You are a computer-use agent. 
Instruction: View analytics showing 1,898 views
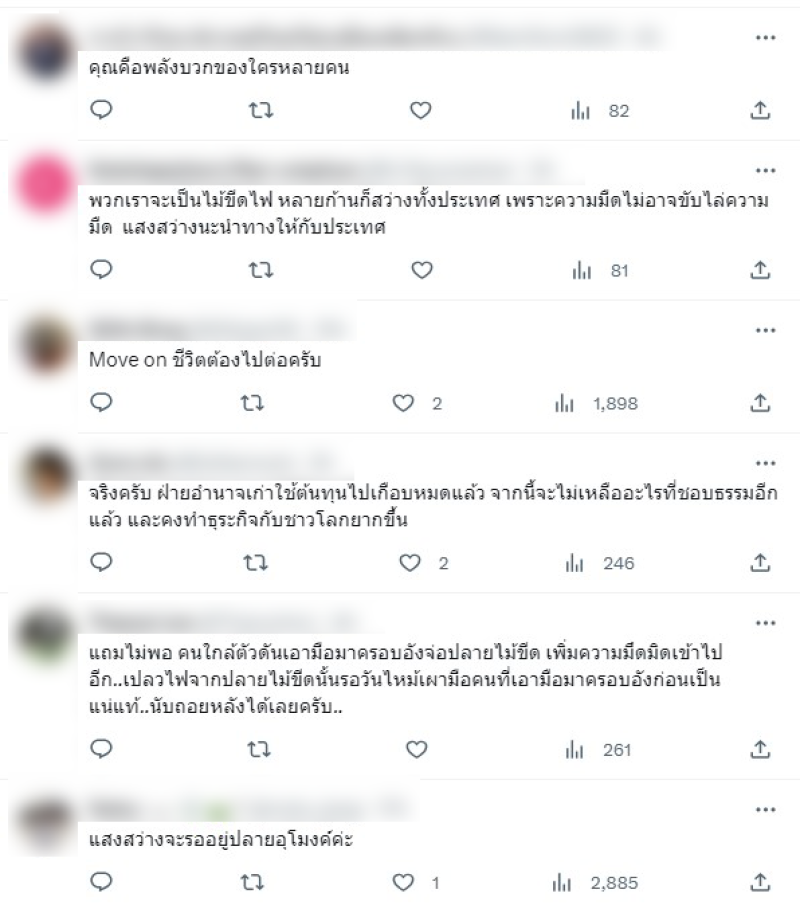(x=597, y=403)
